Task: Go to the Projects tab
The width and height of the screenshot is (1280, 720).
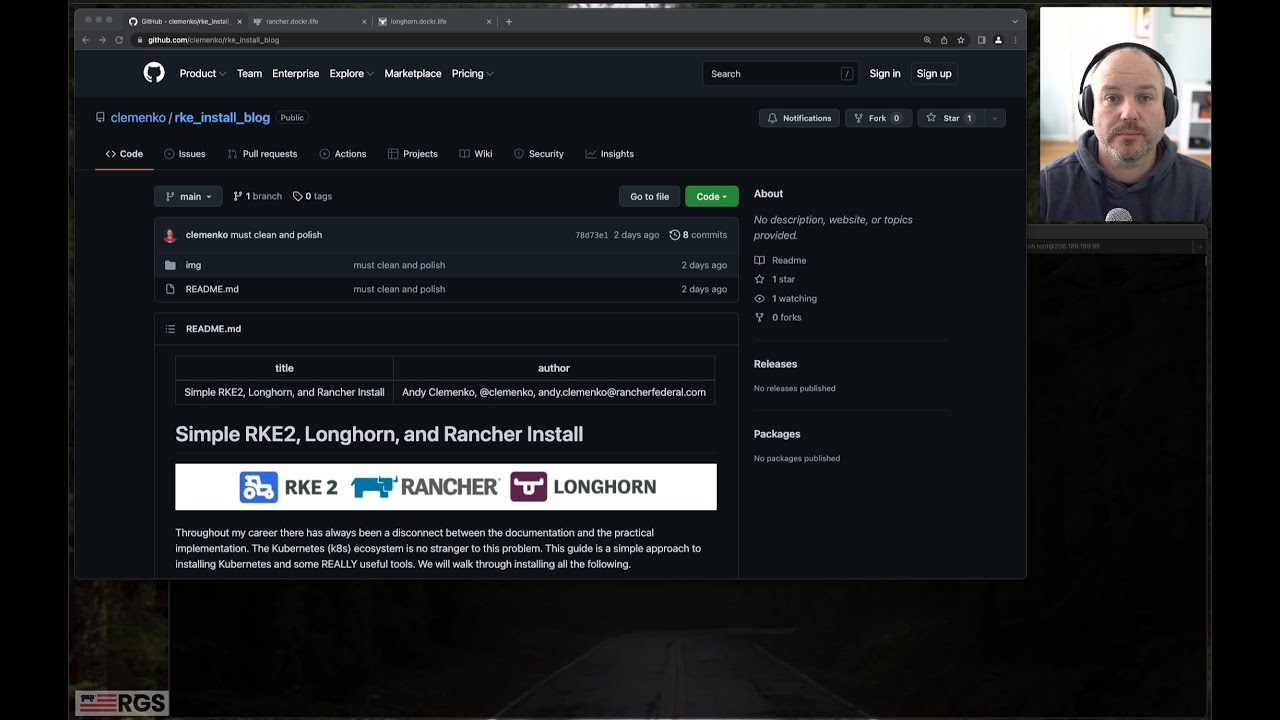Action: click(x=413, y=154)
